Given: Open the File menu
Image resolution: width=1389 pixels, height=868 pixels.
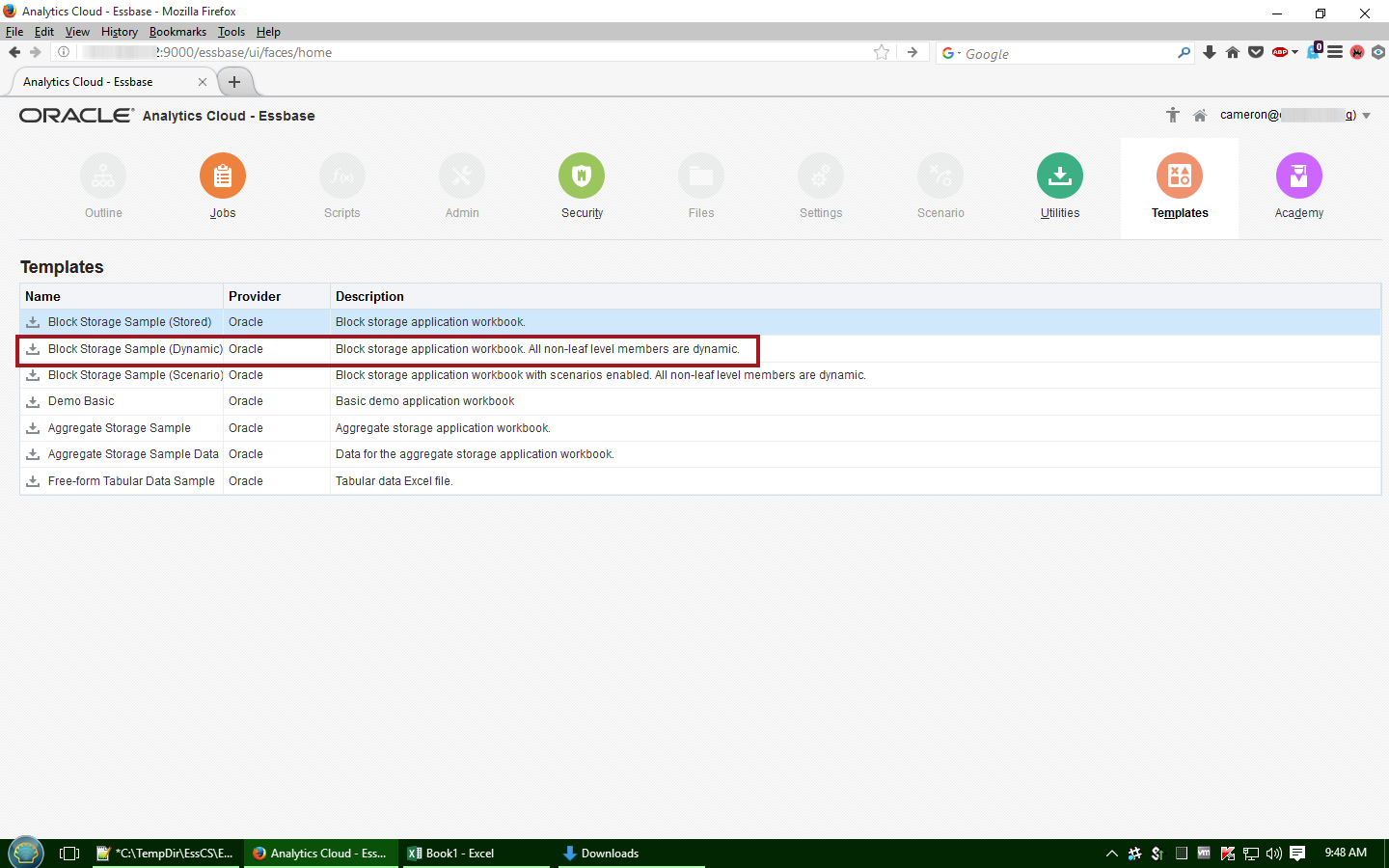Looking at the screenshot, I should 14,32.
